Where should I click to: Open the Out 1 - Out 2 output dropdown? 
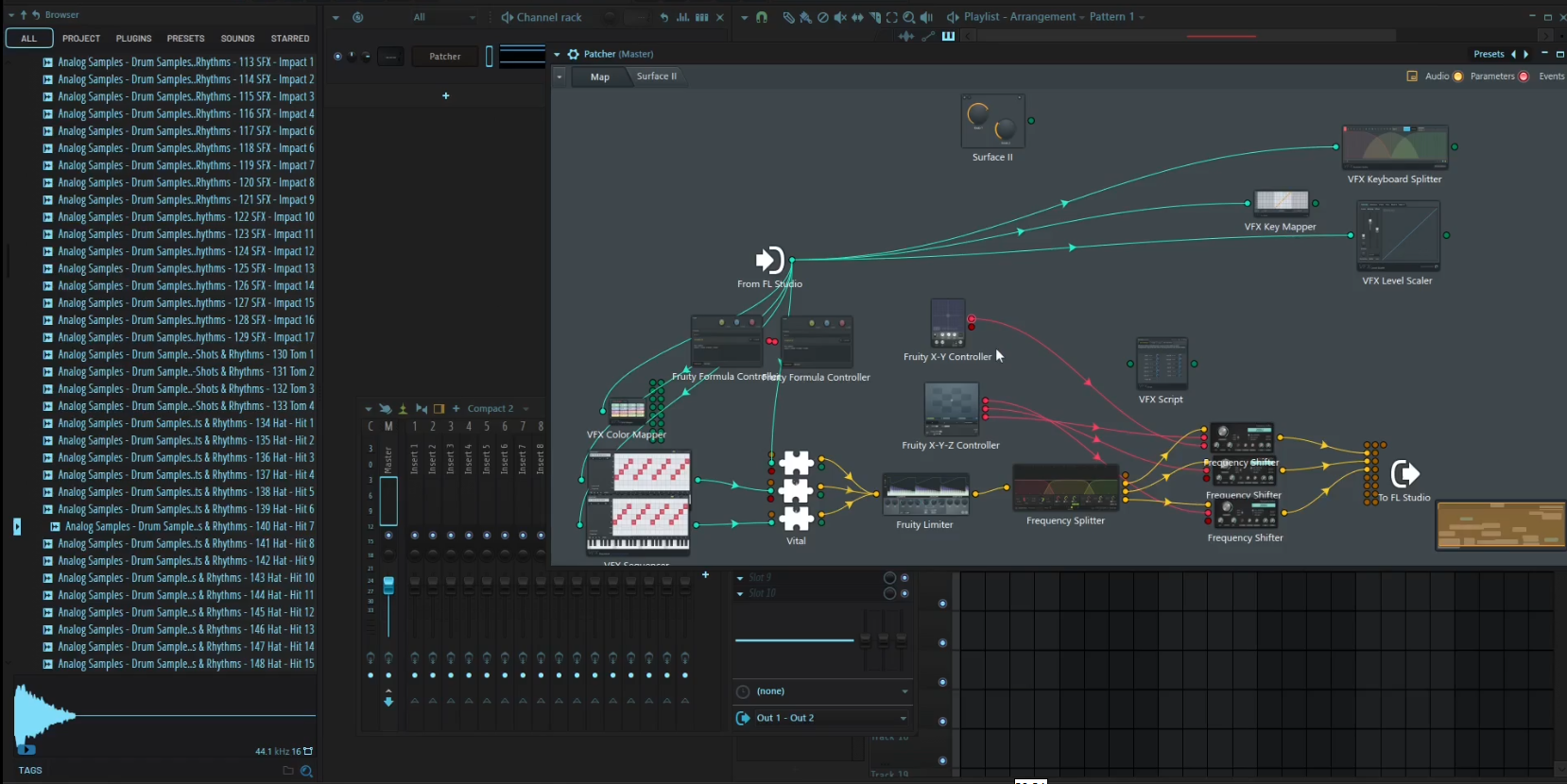(x=820, y=718)
